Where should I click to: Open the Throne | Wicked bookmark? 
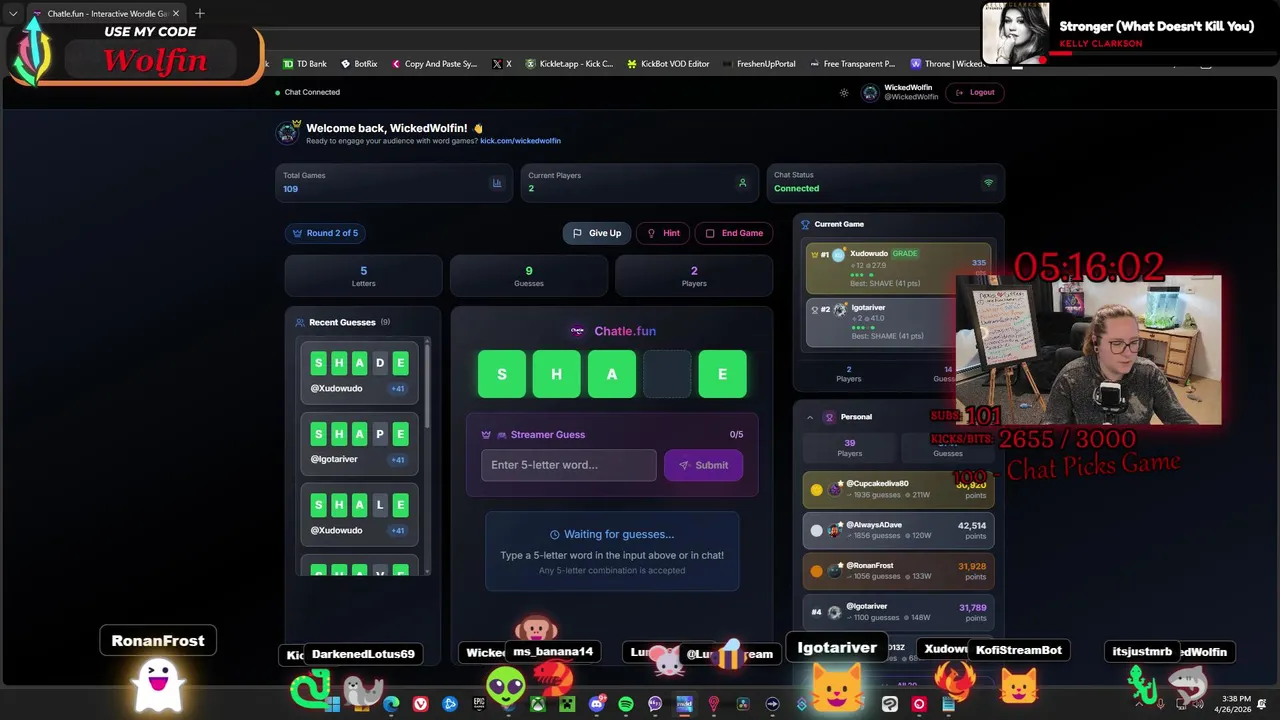946,64
